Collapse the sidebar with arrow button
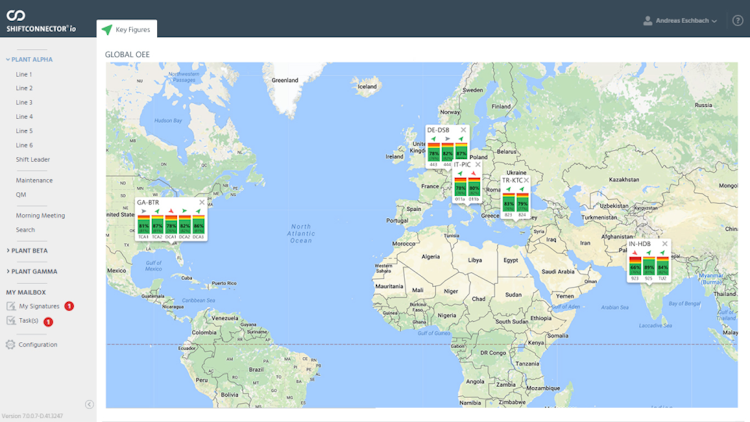 [x=89, y=404]
